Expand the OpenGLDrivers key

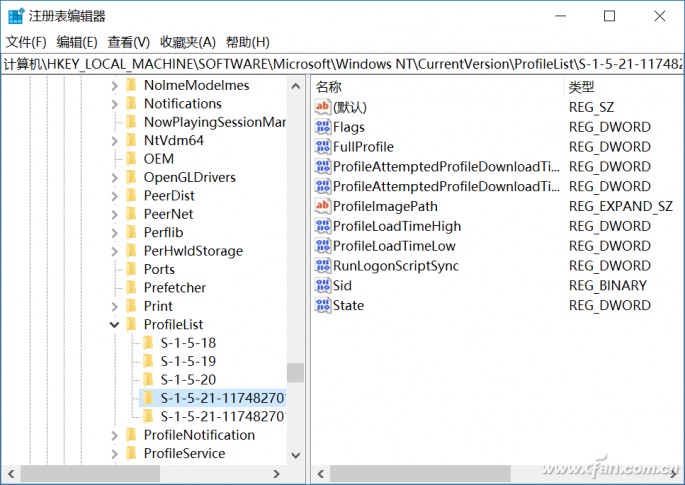coord(114,178)
